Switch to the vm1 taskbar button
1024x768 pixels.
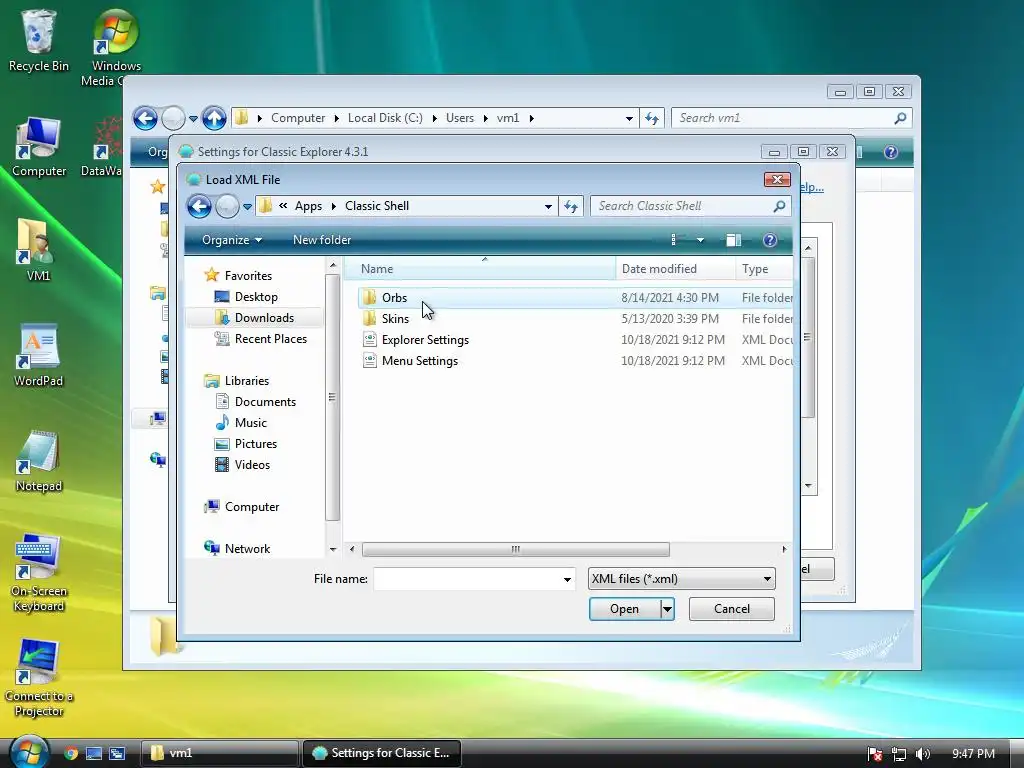(x=218, y=753)
